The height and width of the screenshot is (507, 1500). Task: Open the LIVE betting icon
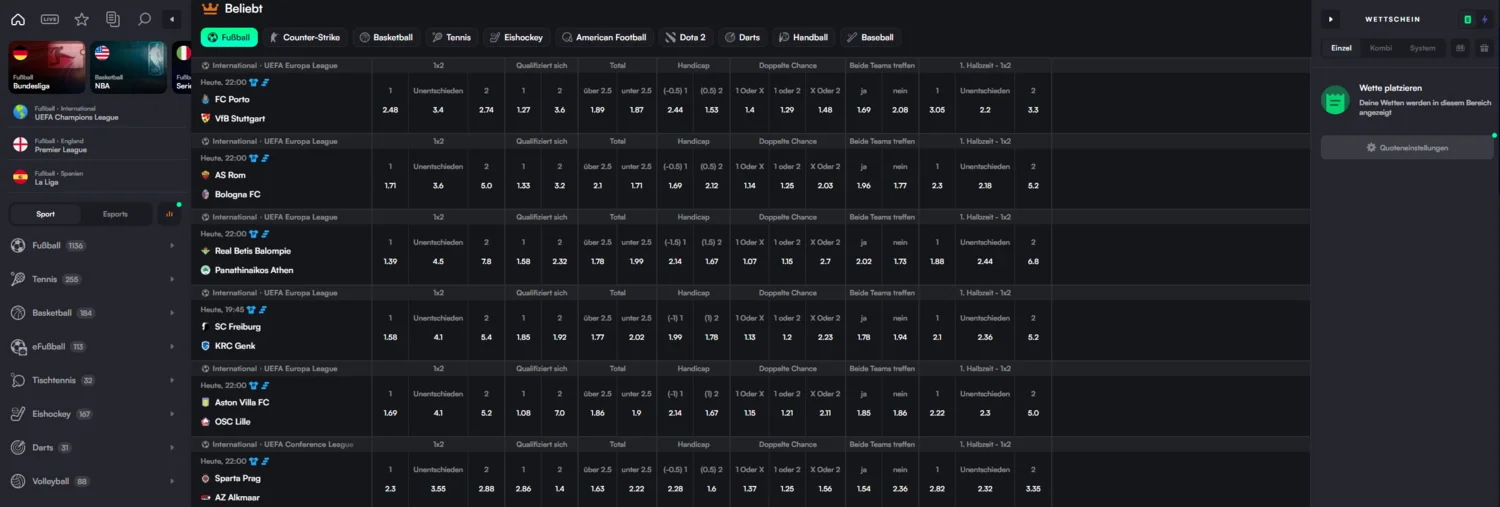(x=50, y=19)
